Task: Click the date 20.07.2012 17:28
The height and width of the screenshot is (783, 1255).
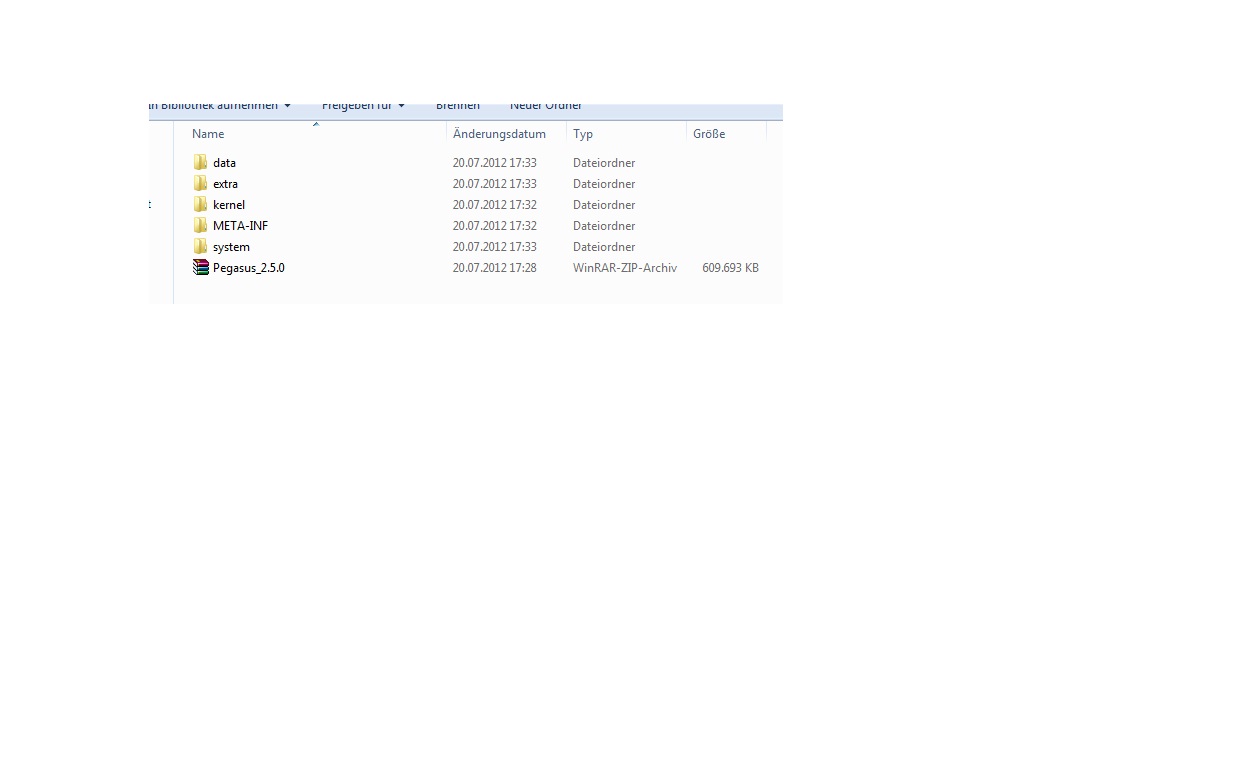Action: pyautogui.click(x=494, y=268)
